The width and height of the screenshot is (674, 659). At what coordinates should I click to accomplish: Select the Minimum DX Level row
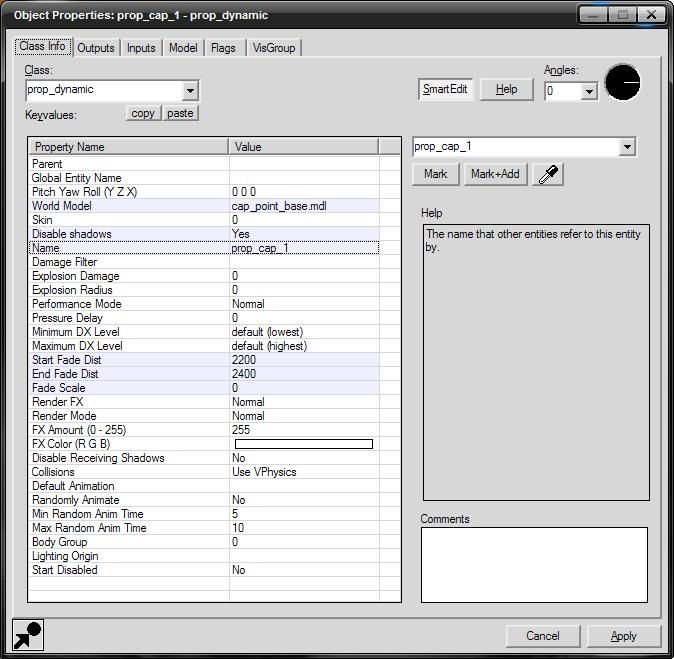[x=204, y=332]
